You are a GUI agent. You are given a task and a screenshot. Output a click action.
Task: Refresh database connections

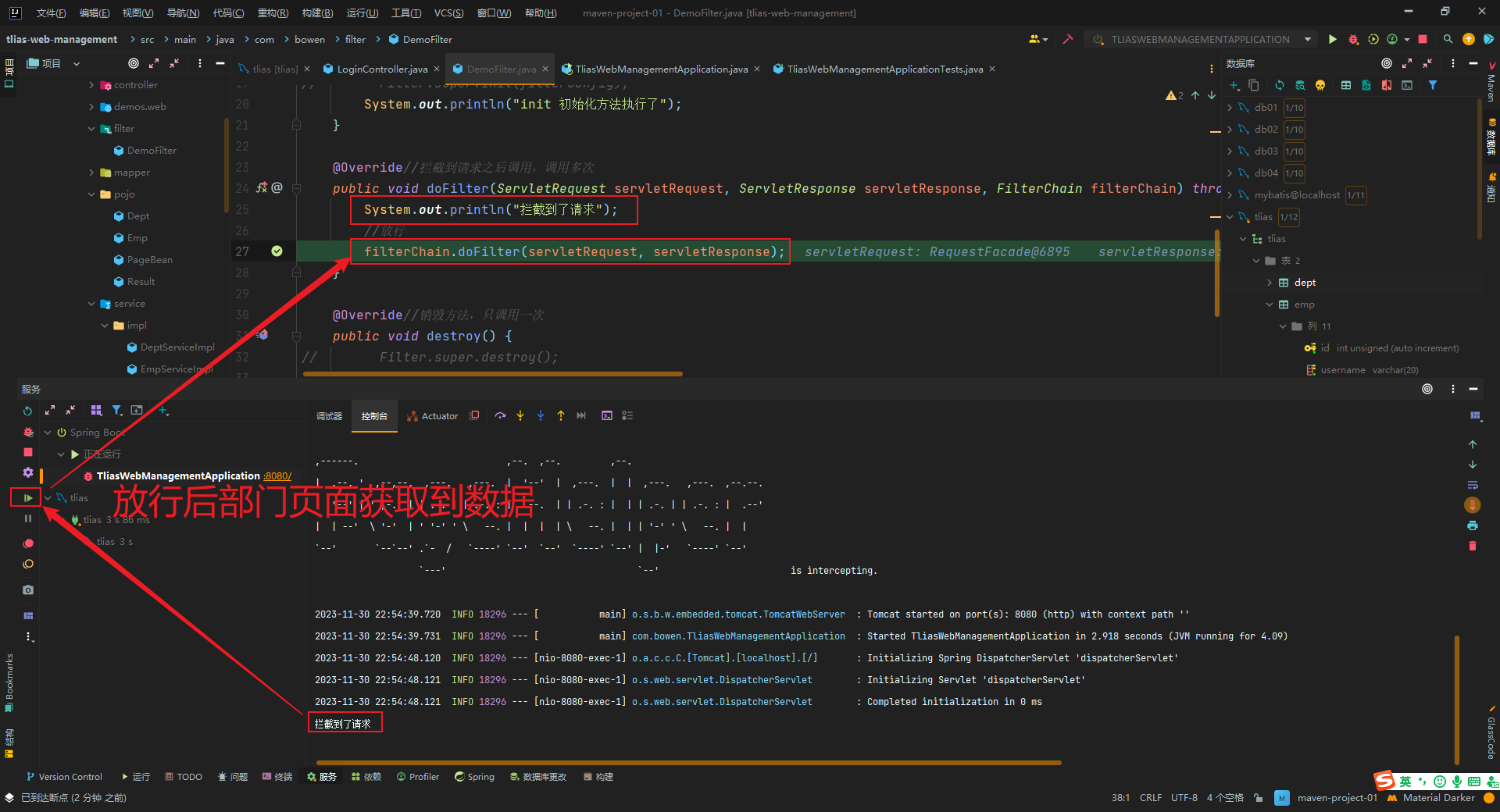click(1280, 85)
